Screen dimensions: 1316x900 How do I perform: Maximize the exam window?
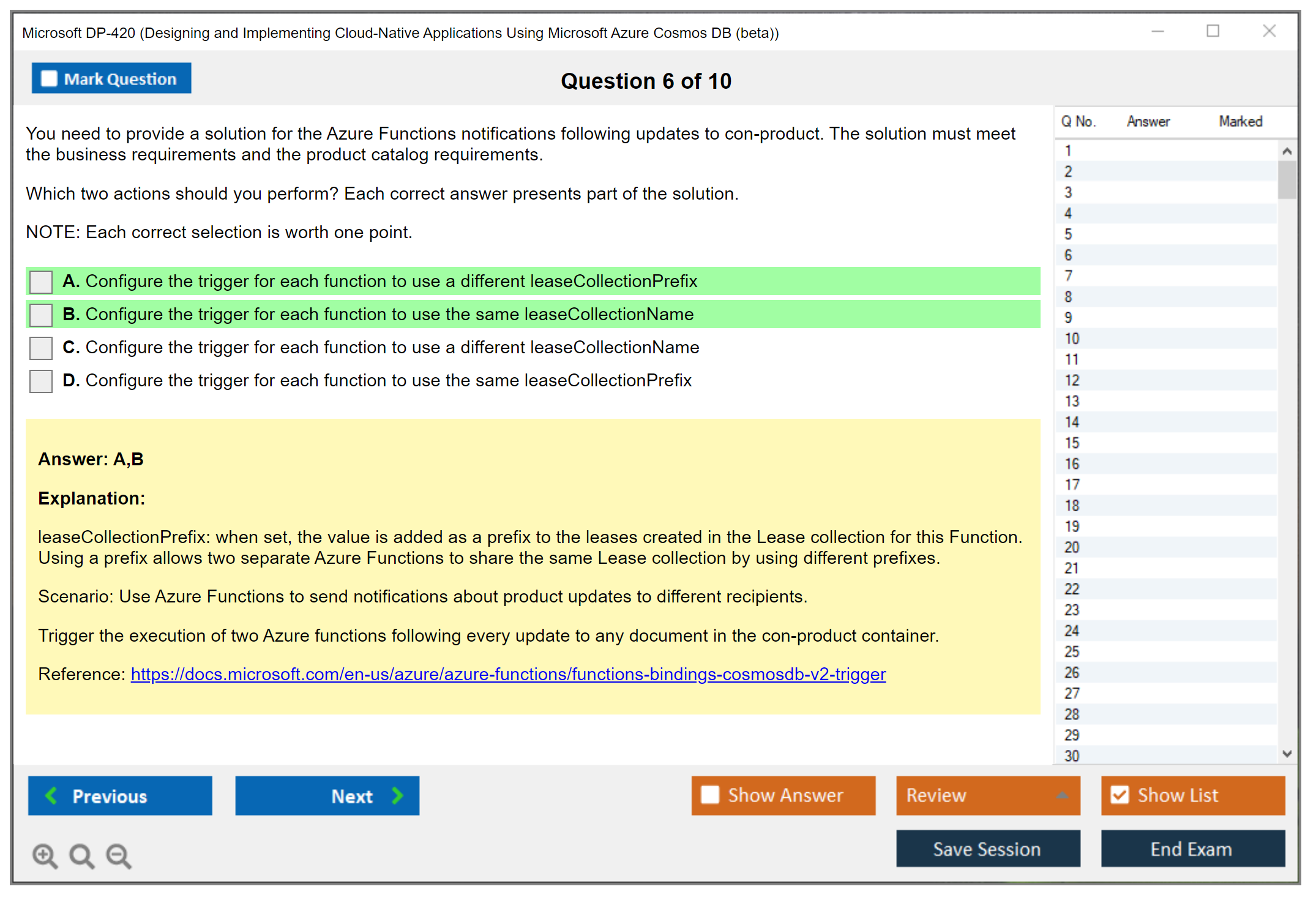tap(1213, 31)
